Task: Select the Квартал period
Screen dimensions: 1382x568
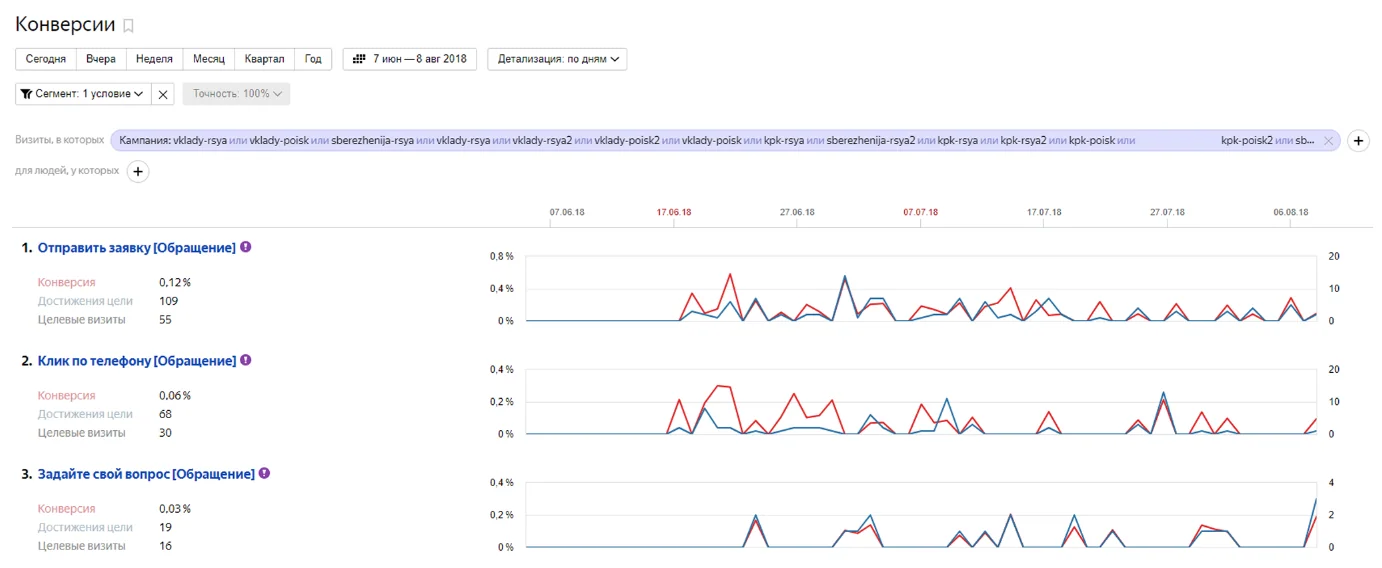Action: click(x=265, y=59)
